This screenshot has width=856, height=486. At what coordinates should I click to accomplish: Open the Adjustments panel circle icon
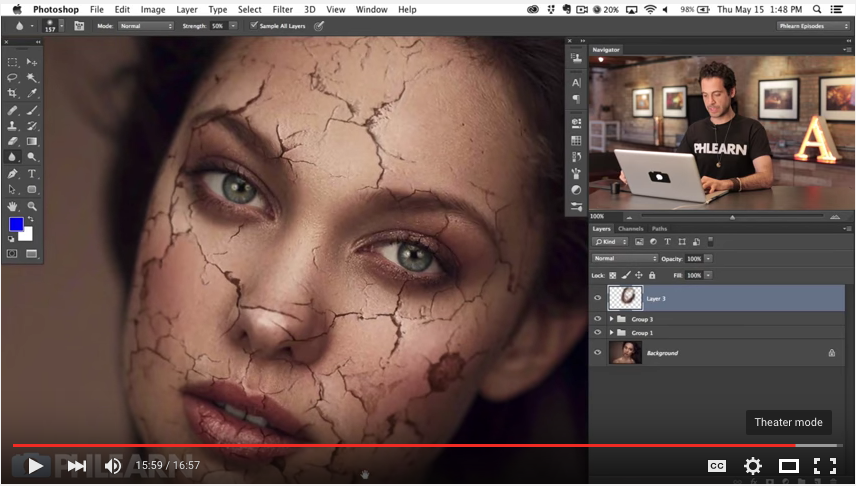pyautogui.click(x=576, y=190)
